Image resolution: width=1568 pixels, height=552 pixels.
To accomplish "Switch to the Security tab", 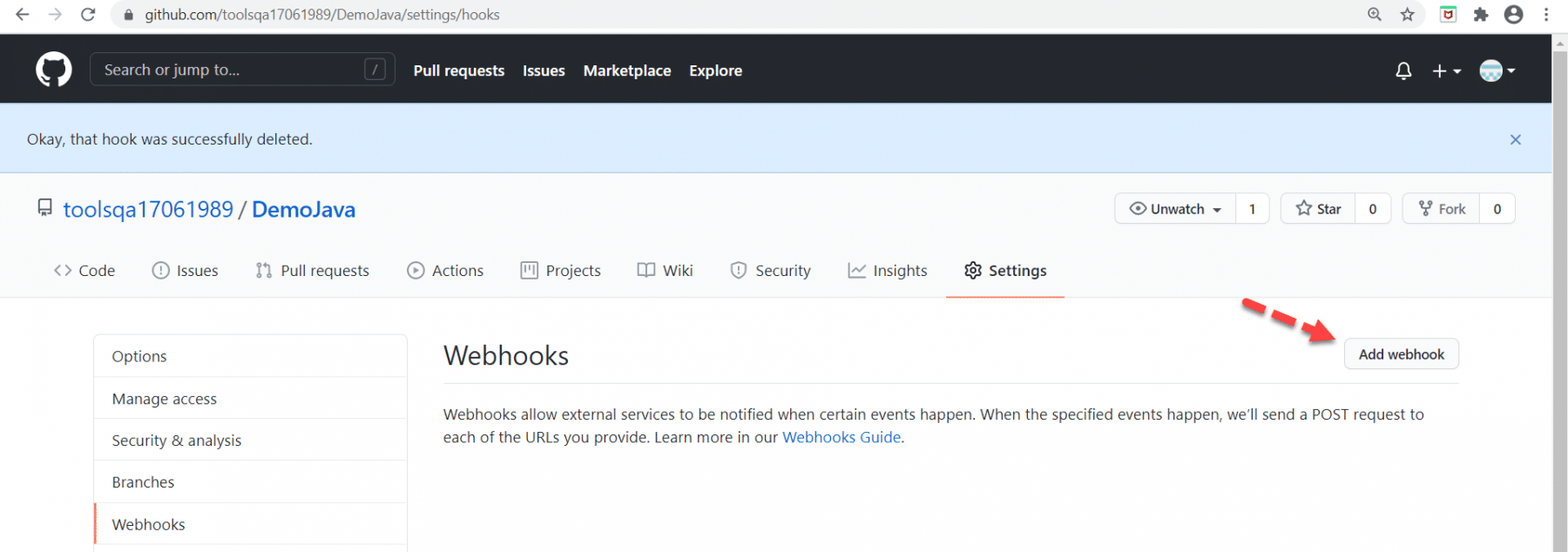I will [x=770, y=271].
